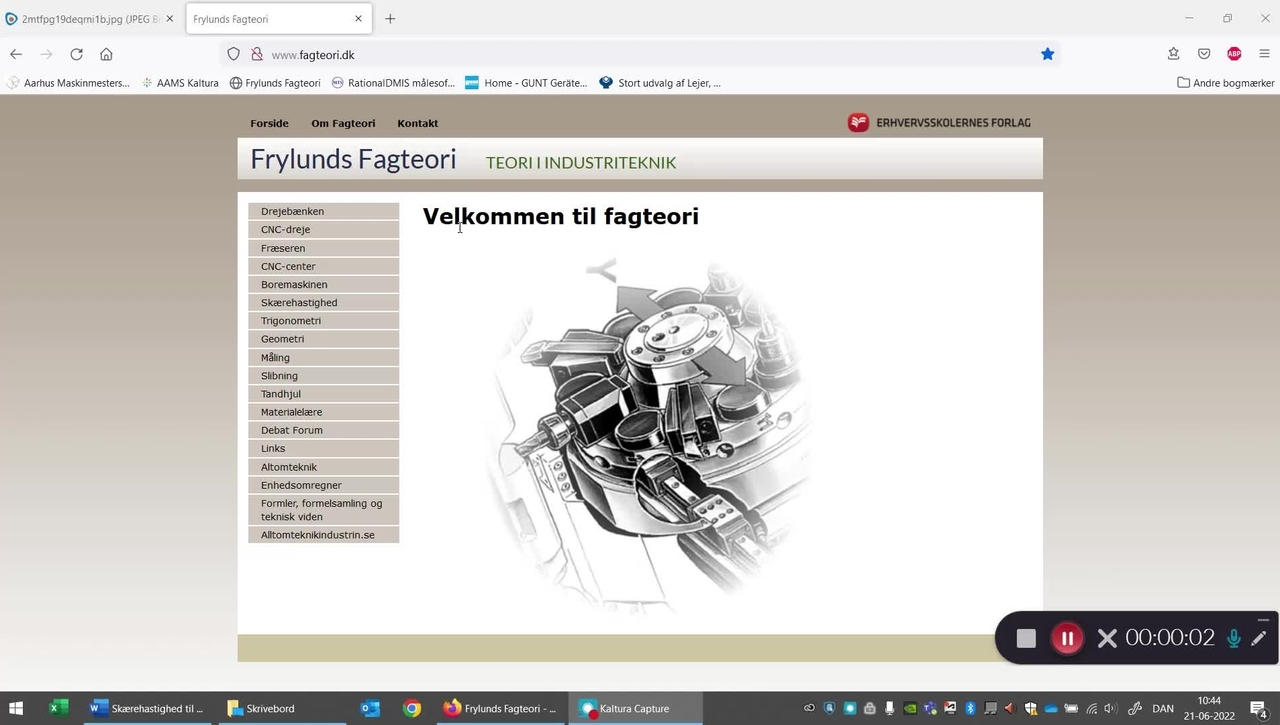Open RationalDMIS bookmark

(x=393, y=83)
